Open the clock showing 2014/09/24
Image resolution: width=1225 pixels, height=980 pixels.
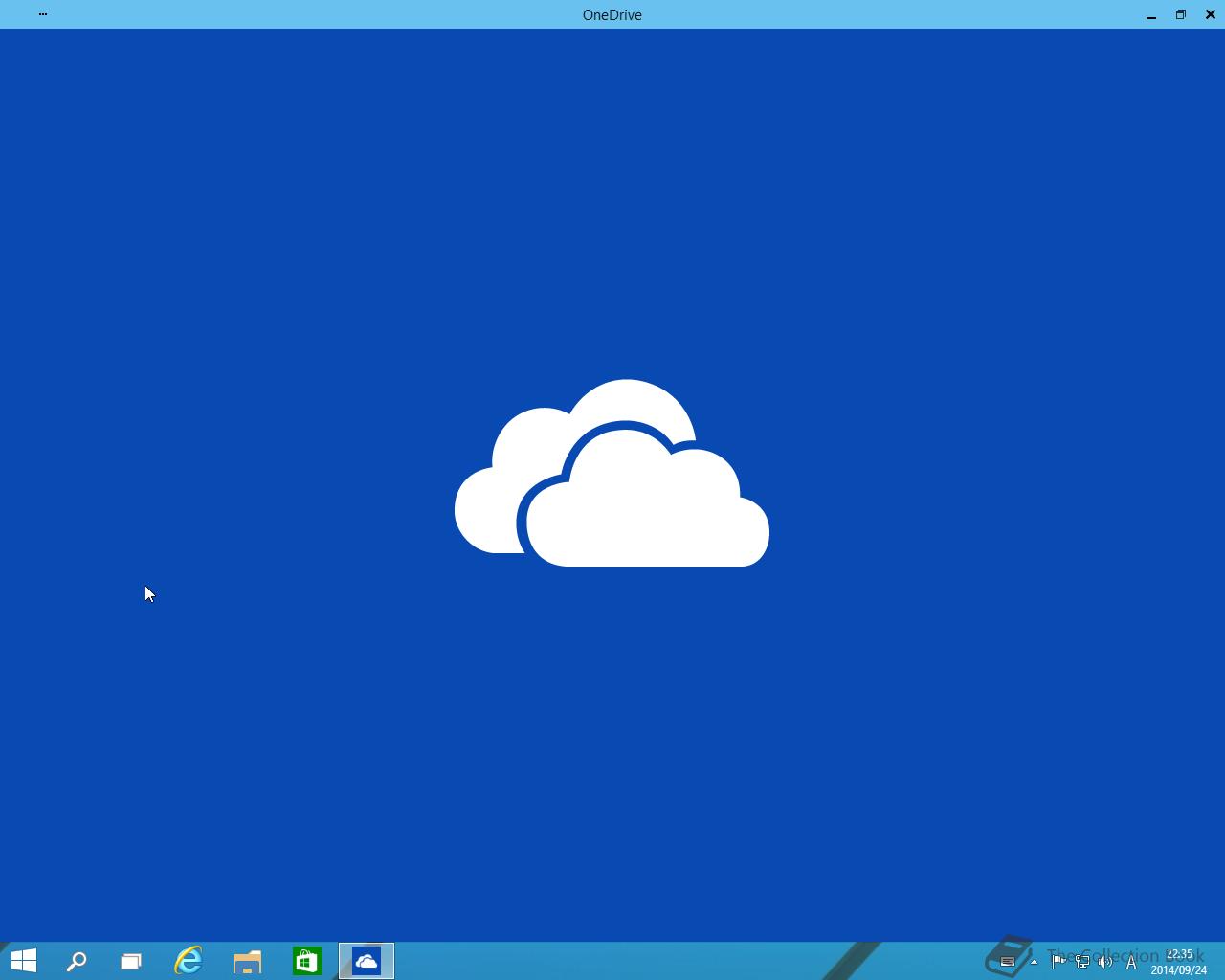(x=1179, y=962)
